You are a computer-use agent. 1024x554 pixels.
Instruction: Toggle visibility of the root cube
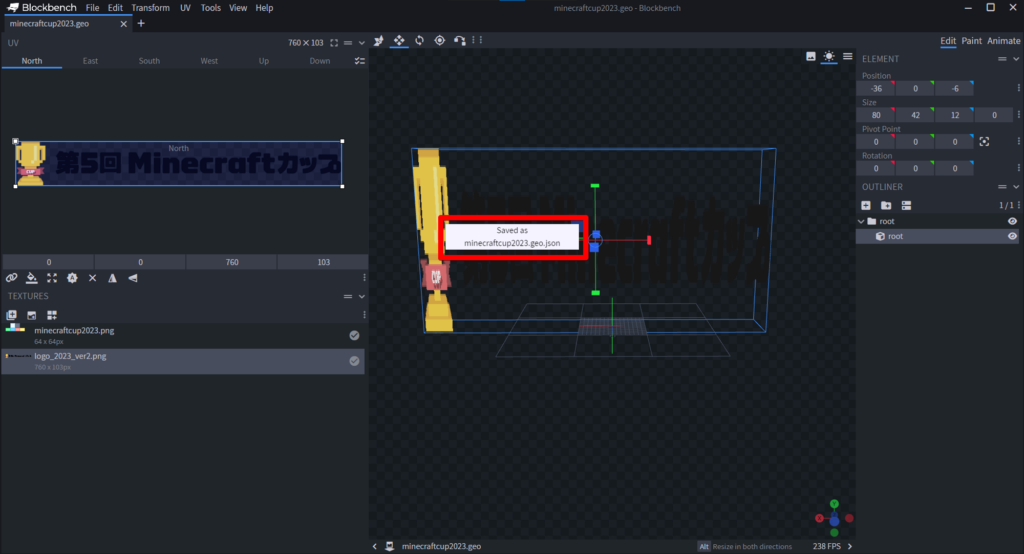(x=1012, y=237)
